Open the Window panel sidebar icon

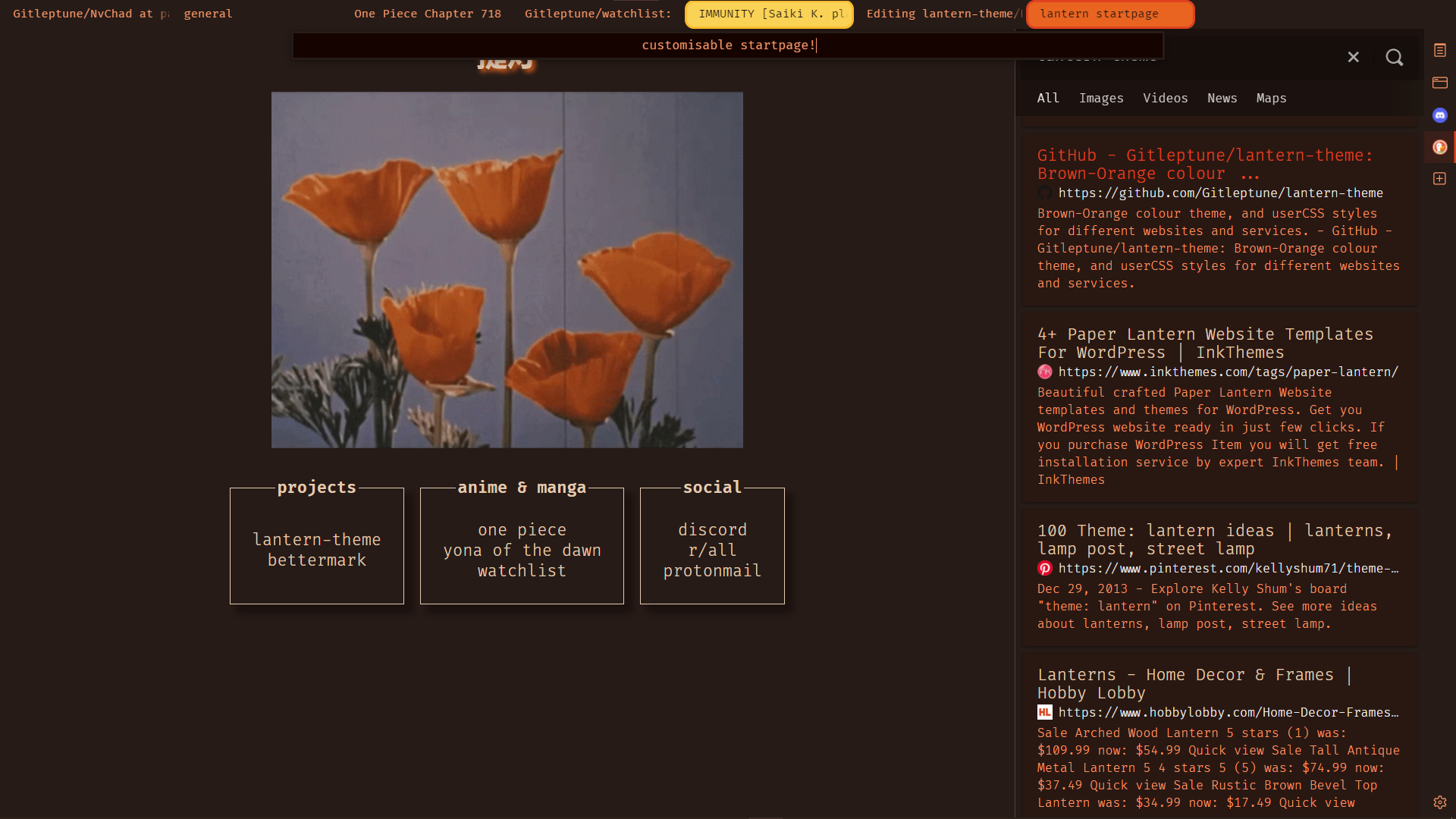point(1439,83)
